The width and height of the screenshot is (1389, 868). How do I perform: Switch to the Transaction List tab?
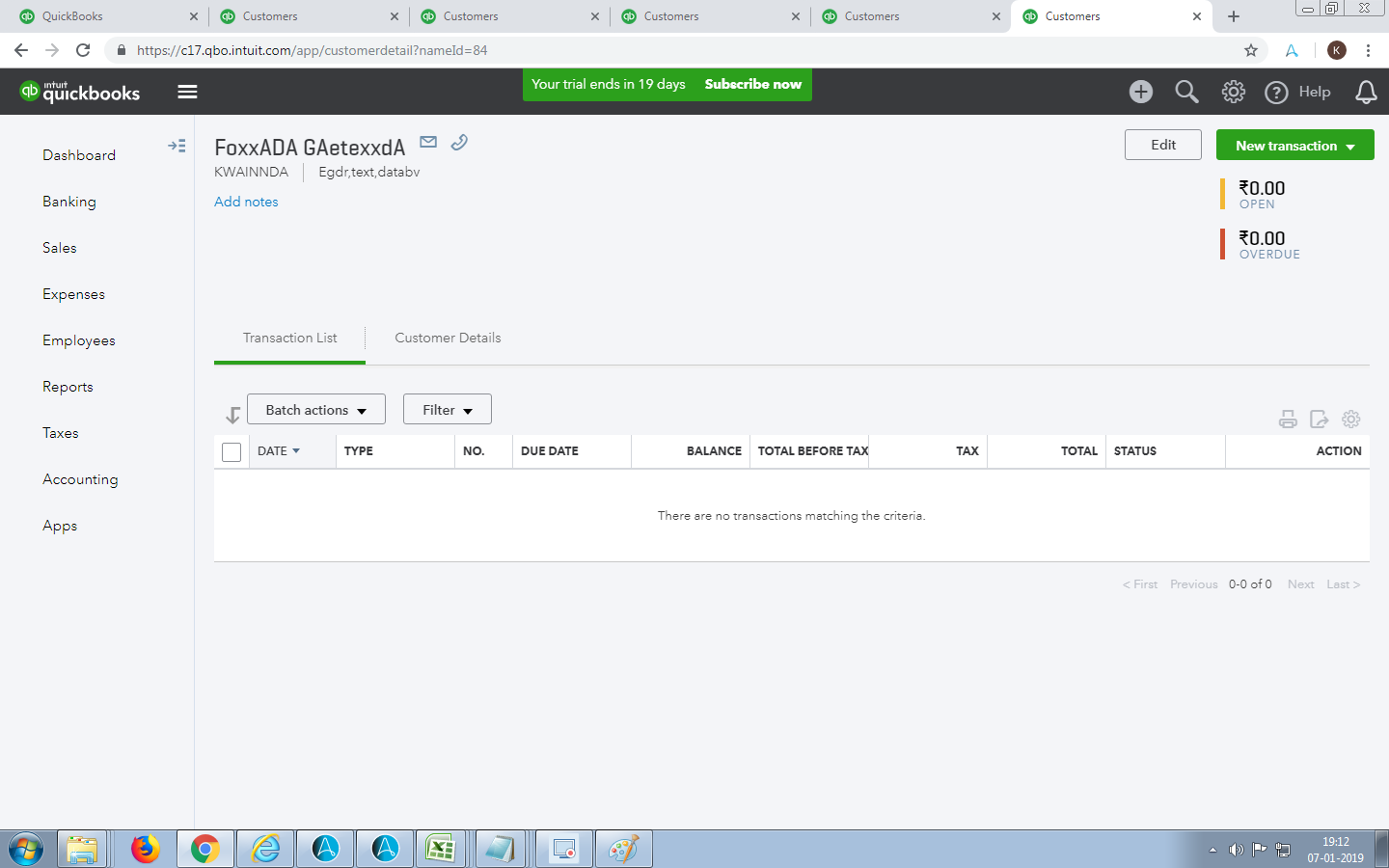click(290, 338)
